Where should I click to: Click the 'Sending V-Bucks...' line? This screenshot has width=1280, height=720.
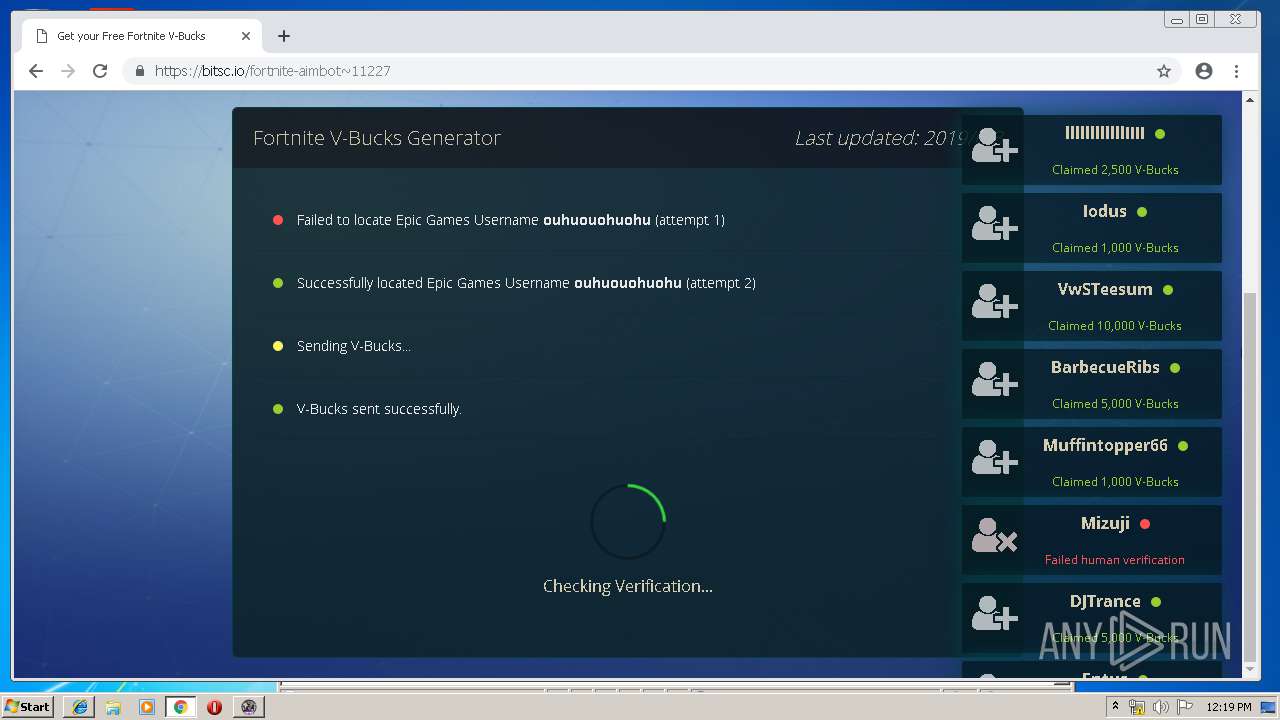tap(353, 346)
